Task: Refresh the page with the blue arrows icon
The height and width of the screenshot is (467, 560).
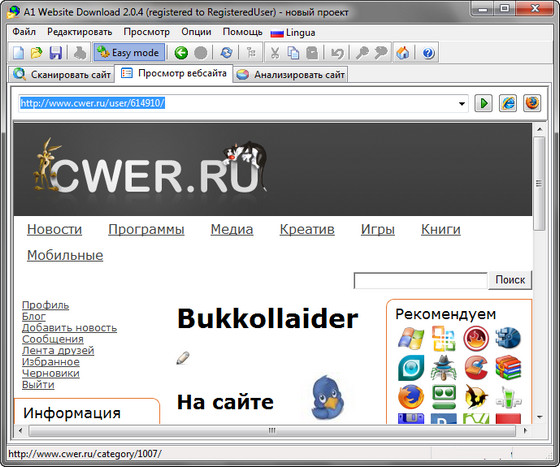Action: coord(226,53)
